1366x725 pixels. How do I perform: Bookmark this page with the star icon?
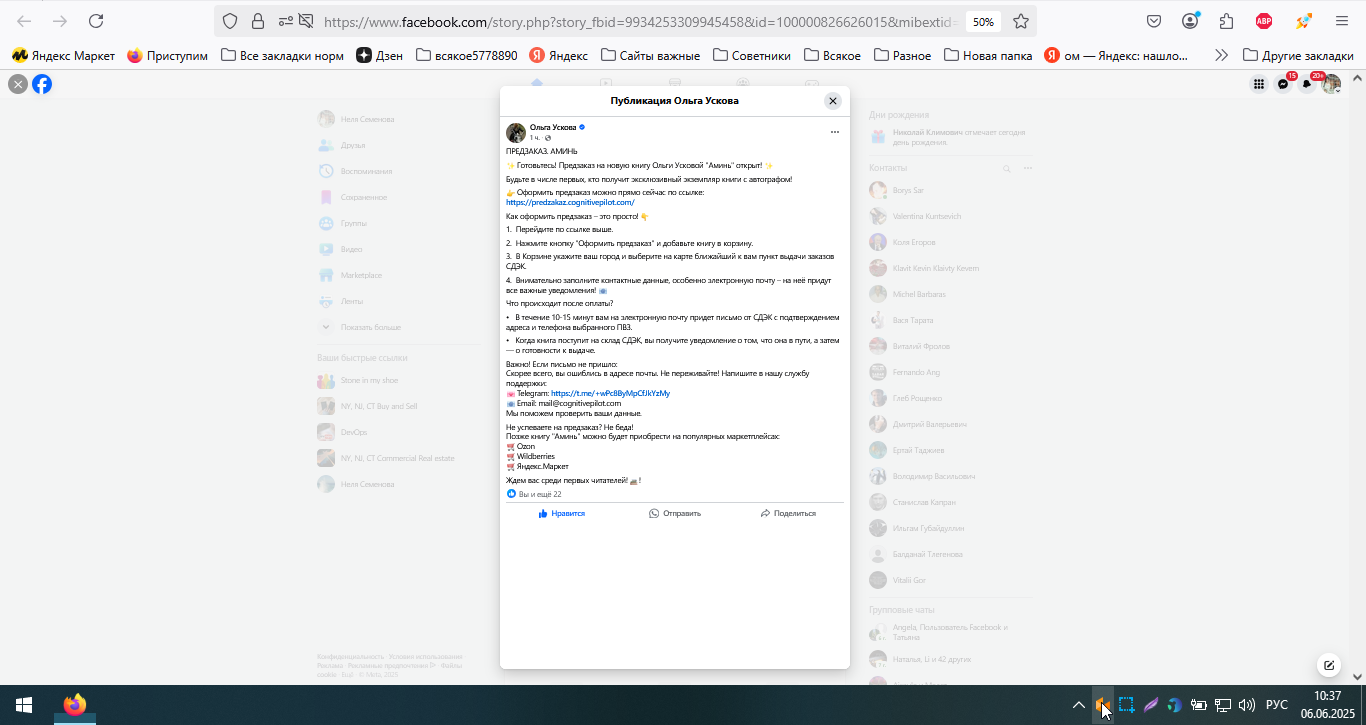point(1020,21)
